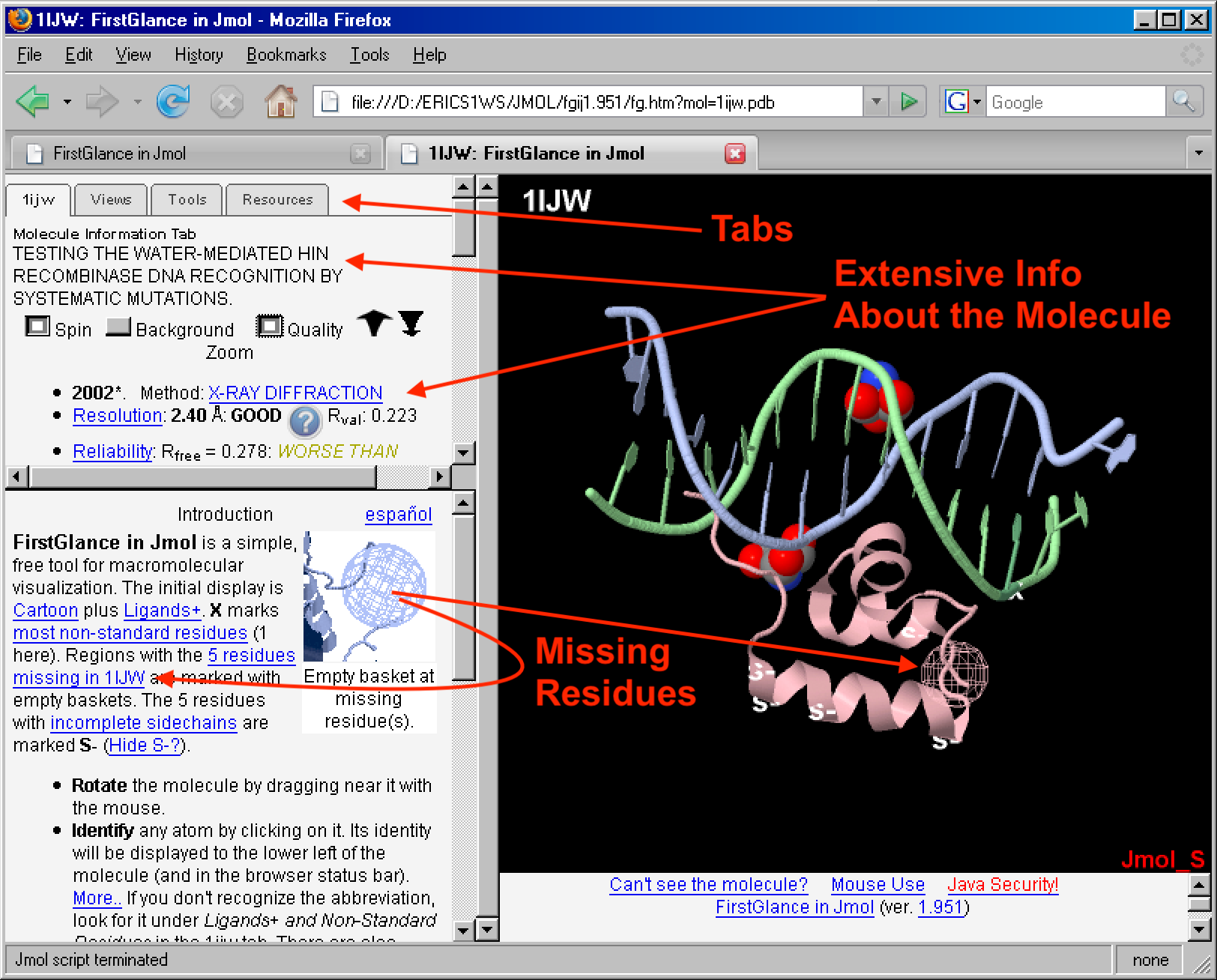Click right arrow of the horizontal scrollbar
The height and width of the screenshot is (980, 1217).
coord(440,476)
